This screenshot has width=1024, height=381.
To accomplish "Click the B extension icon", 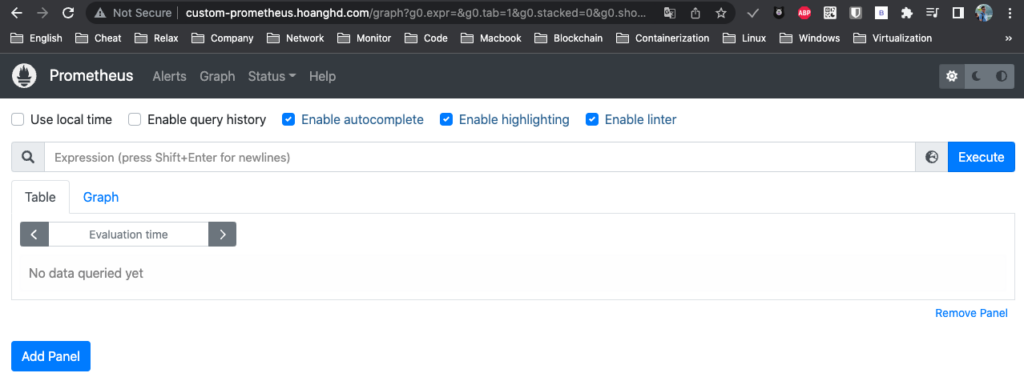I will (881, 12).
